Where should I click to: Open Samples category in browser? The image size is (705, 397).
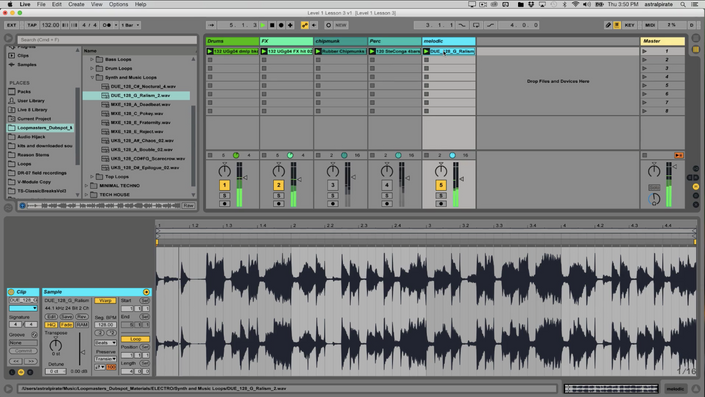[27, 65]
